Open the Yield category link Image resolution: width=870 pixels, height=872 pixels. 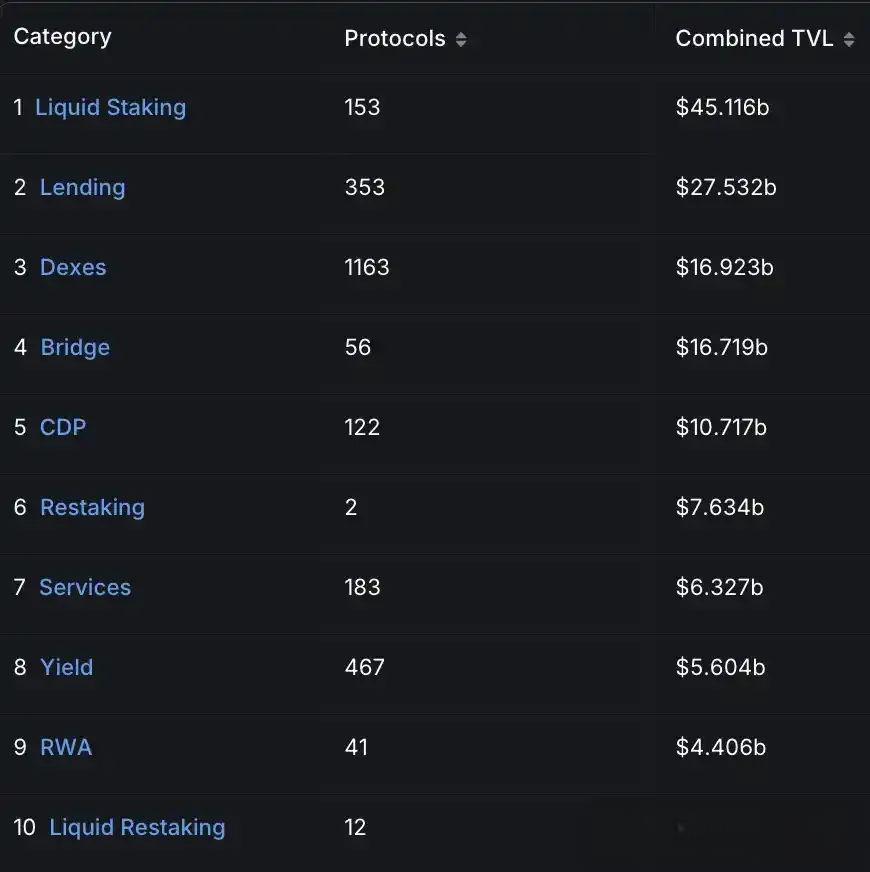click(x=66, y=667)
